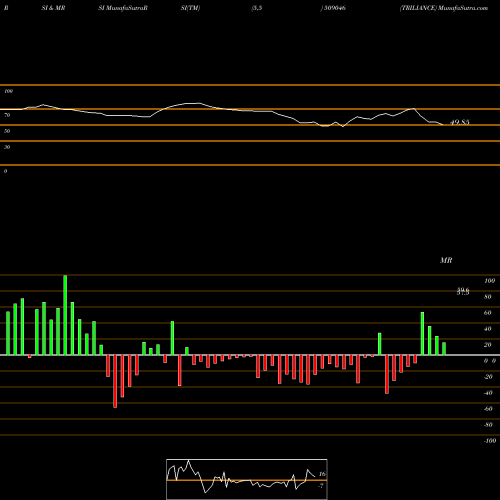Click the overlapping MR value label near 80
This screenshot has width=500, height=500.
click(463, 292)
